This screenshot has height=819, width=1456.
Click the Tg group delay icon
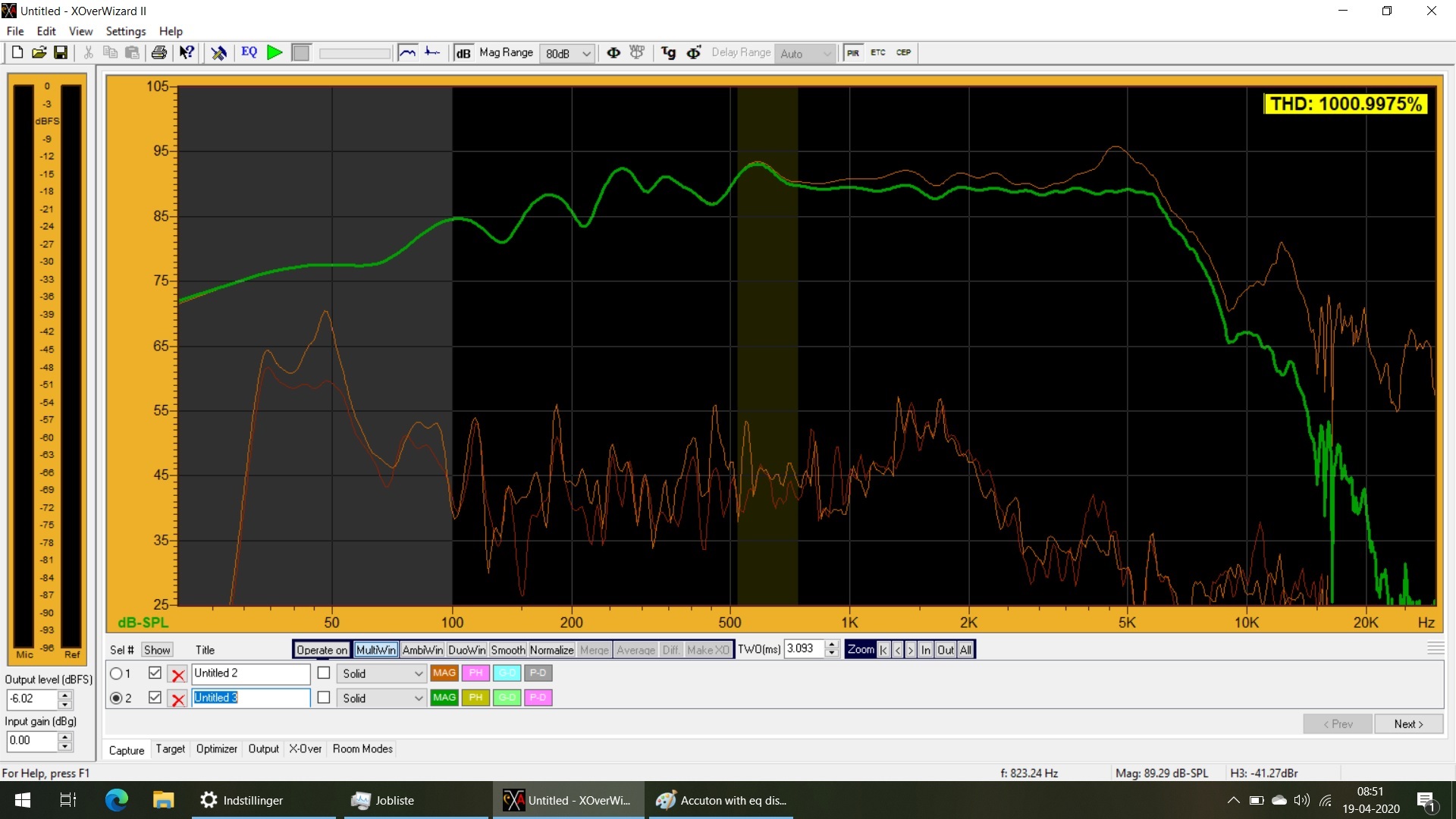coord(668,52)
